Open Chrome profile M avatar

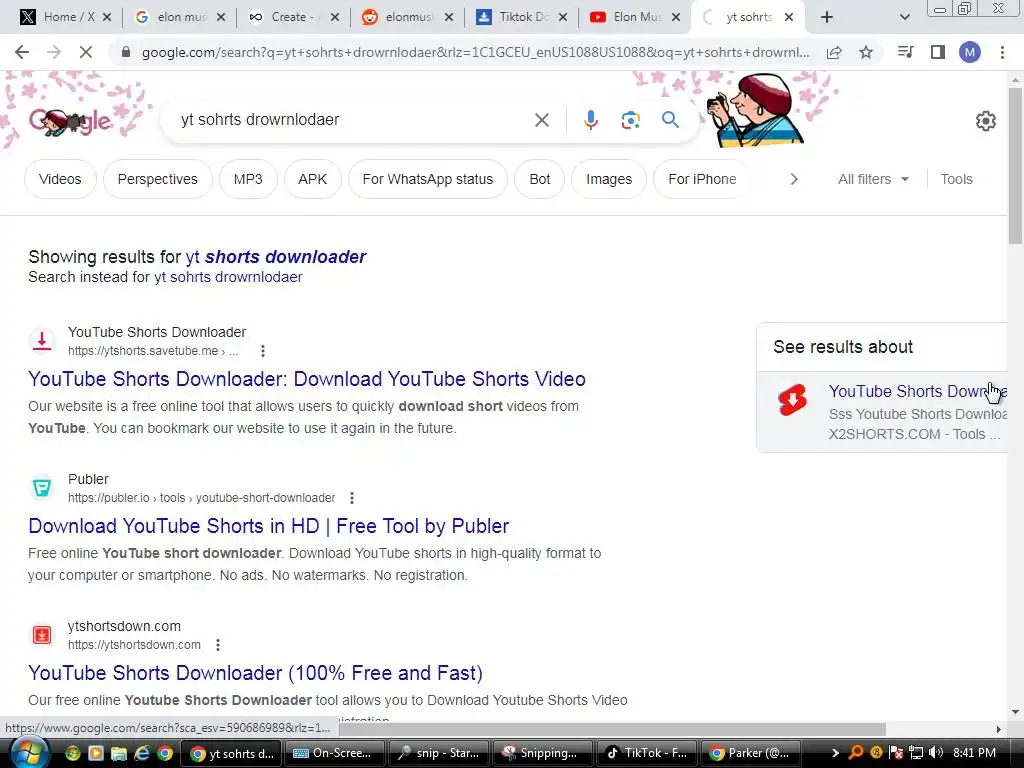click(x=970, y=52)
